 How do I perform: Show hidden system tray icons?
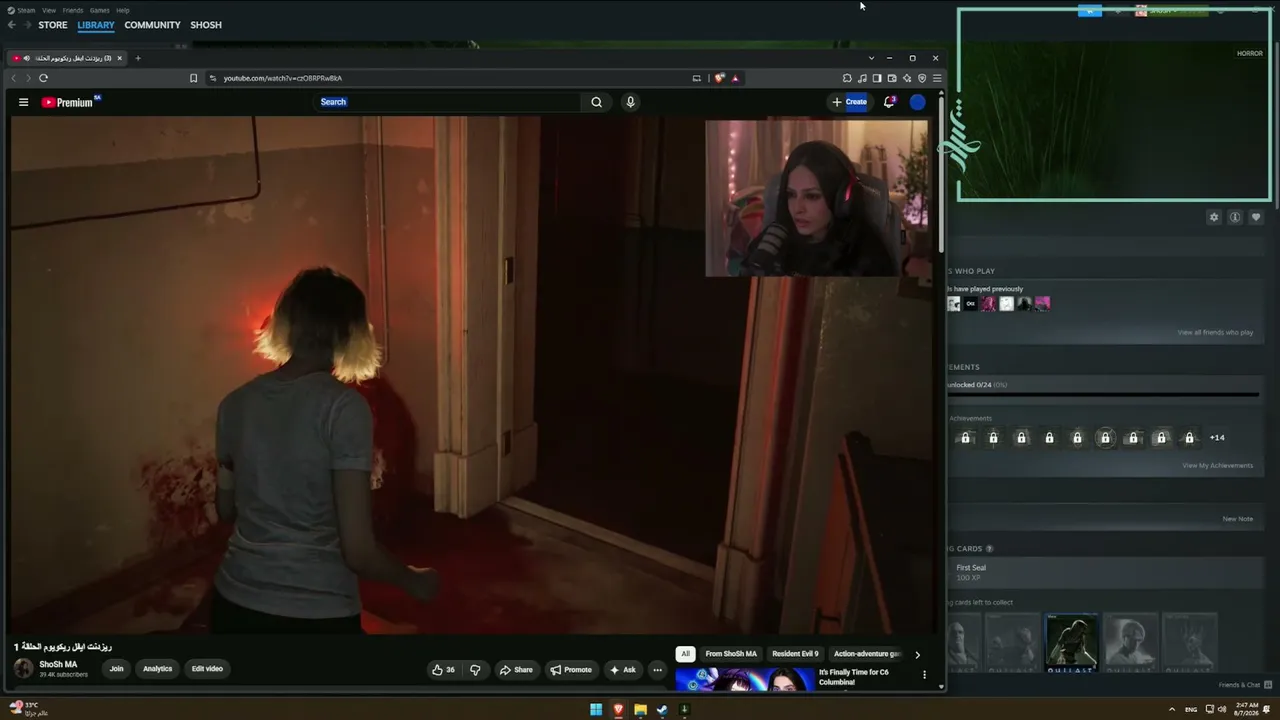tap(1172, 710)
